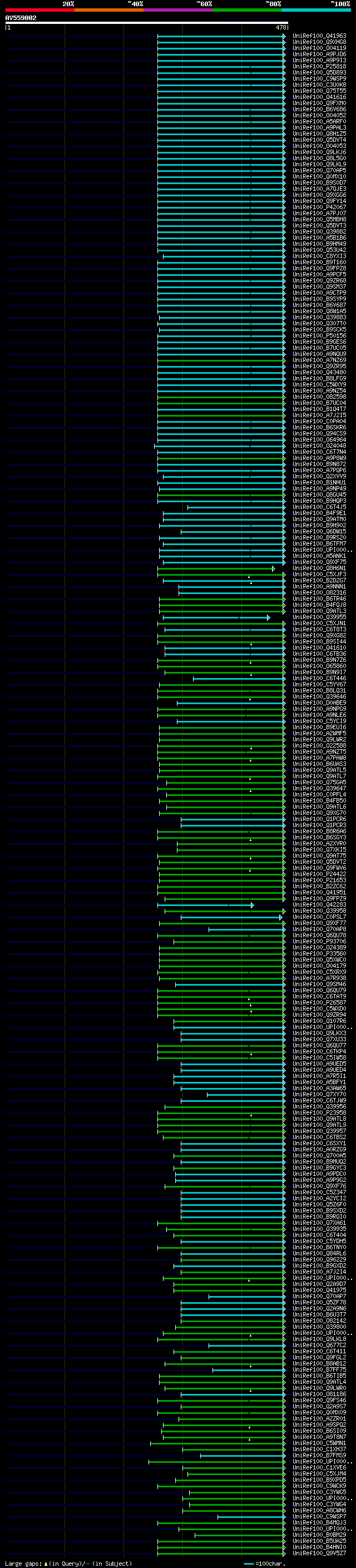Click the cyan ~100% identity legend segment
The height and width of the screenshot is (1568, 356).
point(316,10)
